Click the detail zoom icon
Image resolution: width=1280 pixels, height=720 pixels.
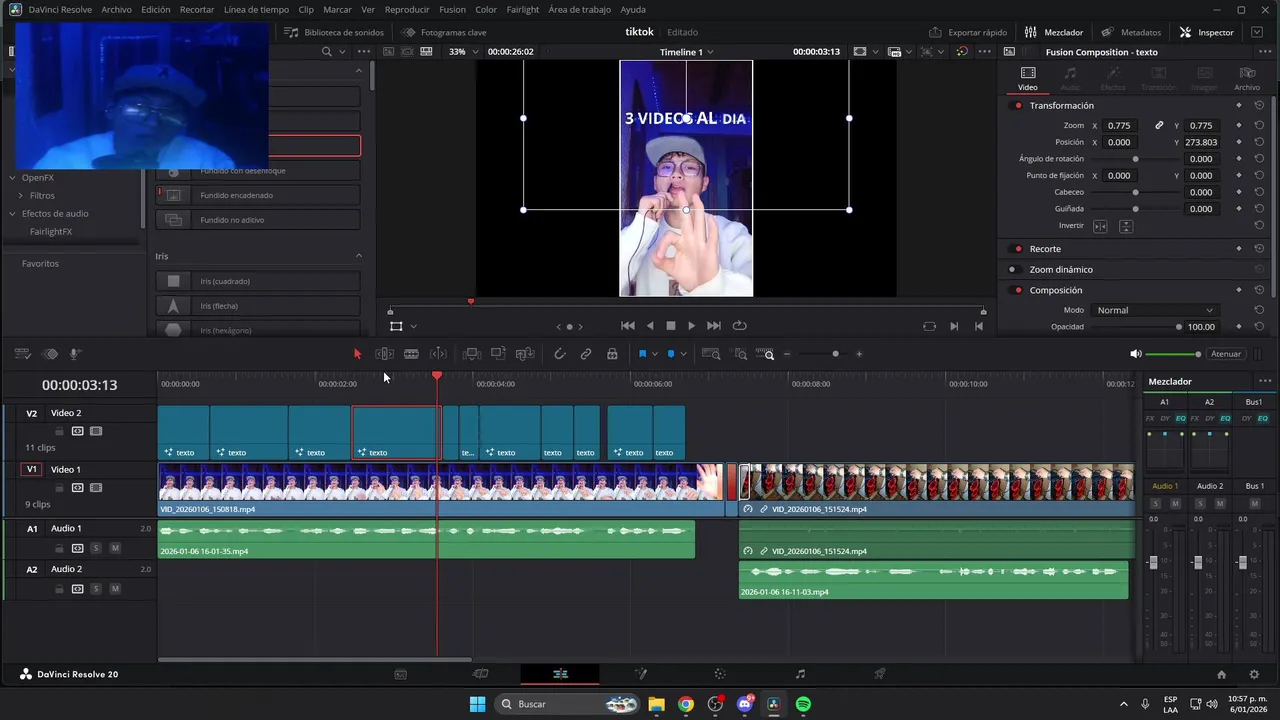click(x=740, y=354)
